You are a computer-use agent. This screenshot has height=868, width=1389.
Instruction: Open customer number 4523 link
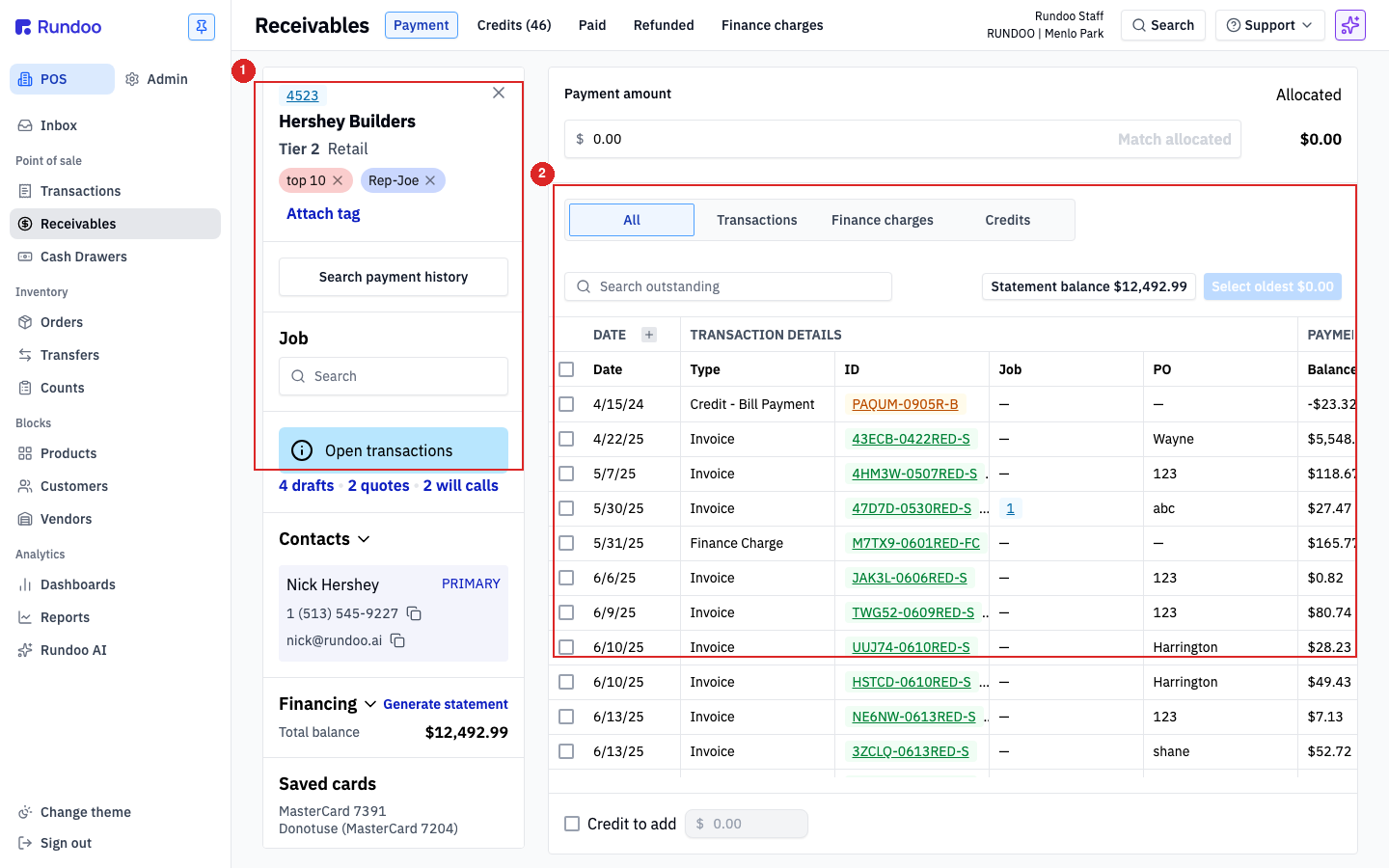(x=303, y=95)
